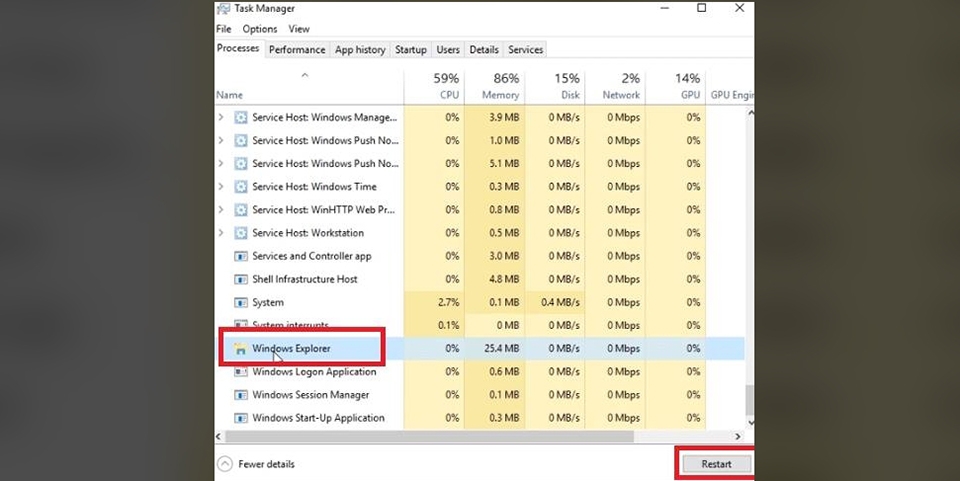Click the Windows Session Manager icon
The width and height of the screenshot is (960, 481).
pos(241,395)
